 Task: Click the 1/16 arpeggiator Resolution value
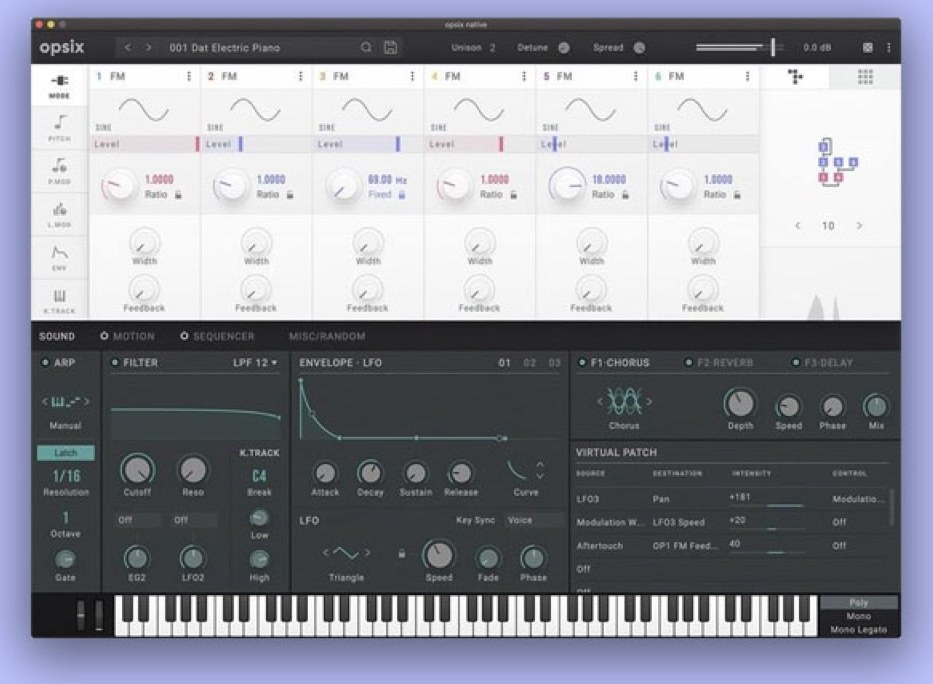click(x=66, y=476)
